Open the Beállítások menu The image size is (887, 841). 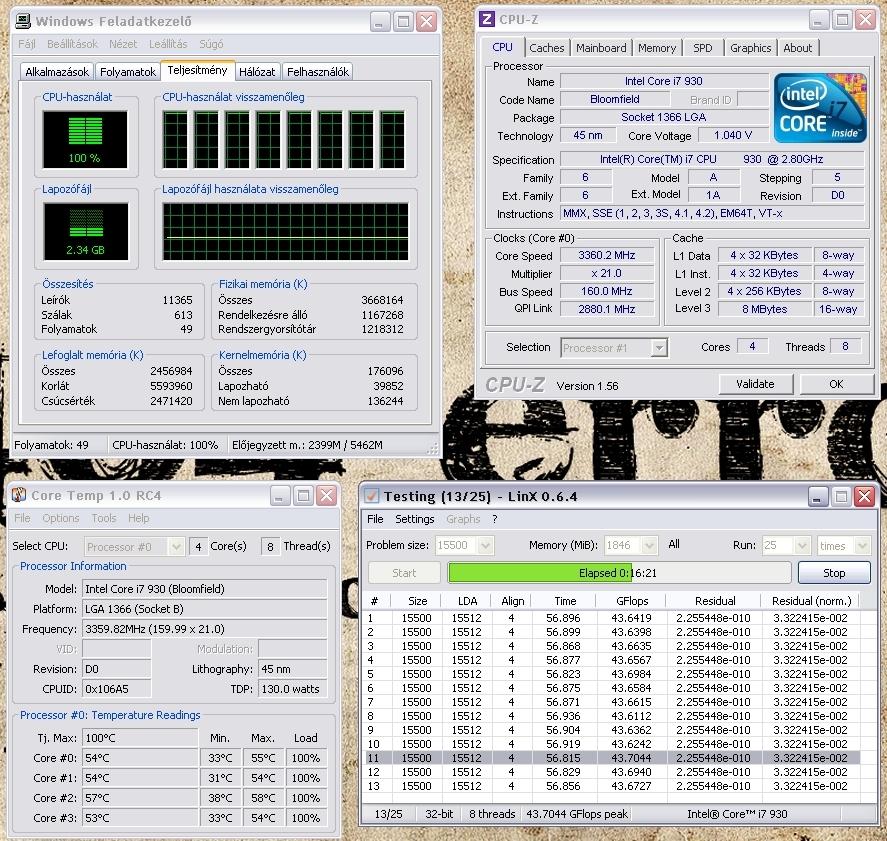click(x=72, y=44)
